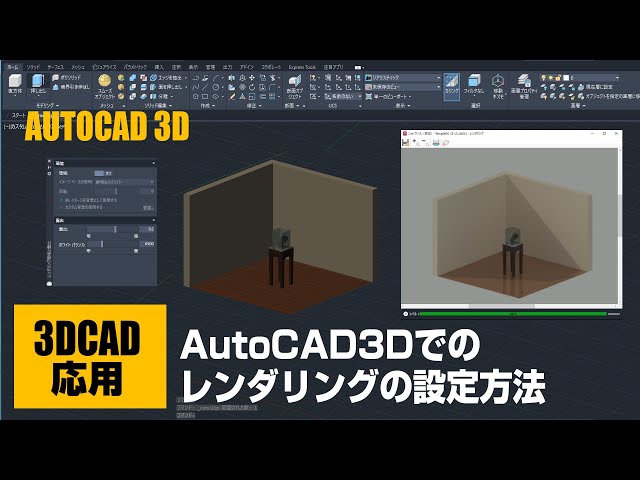Click the exposure value field showing 9.2
This screenshot has width=640, height=480.
point(147,229)
